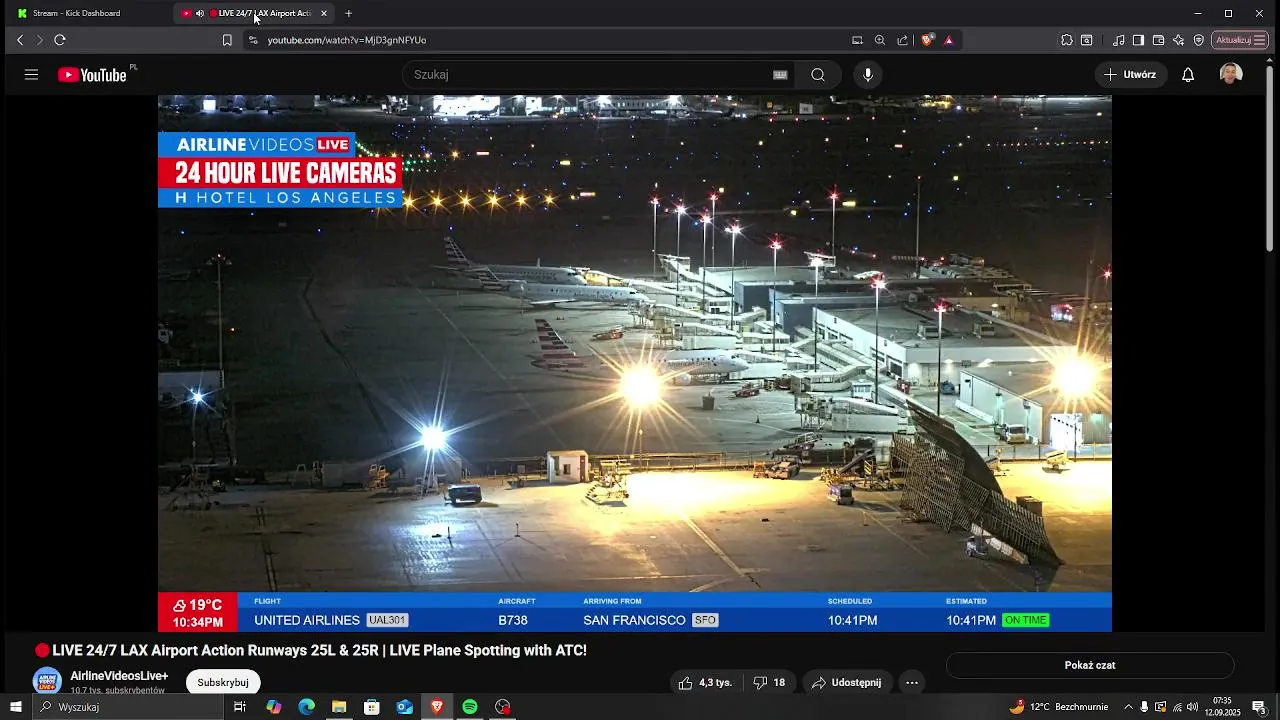Image resolution: width=1280 pixels, height=720 pixels.
Task: Focus the browser address bar URL
Action: tap(347, 40)
